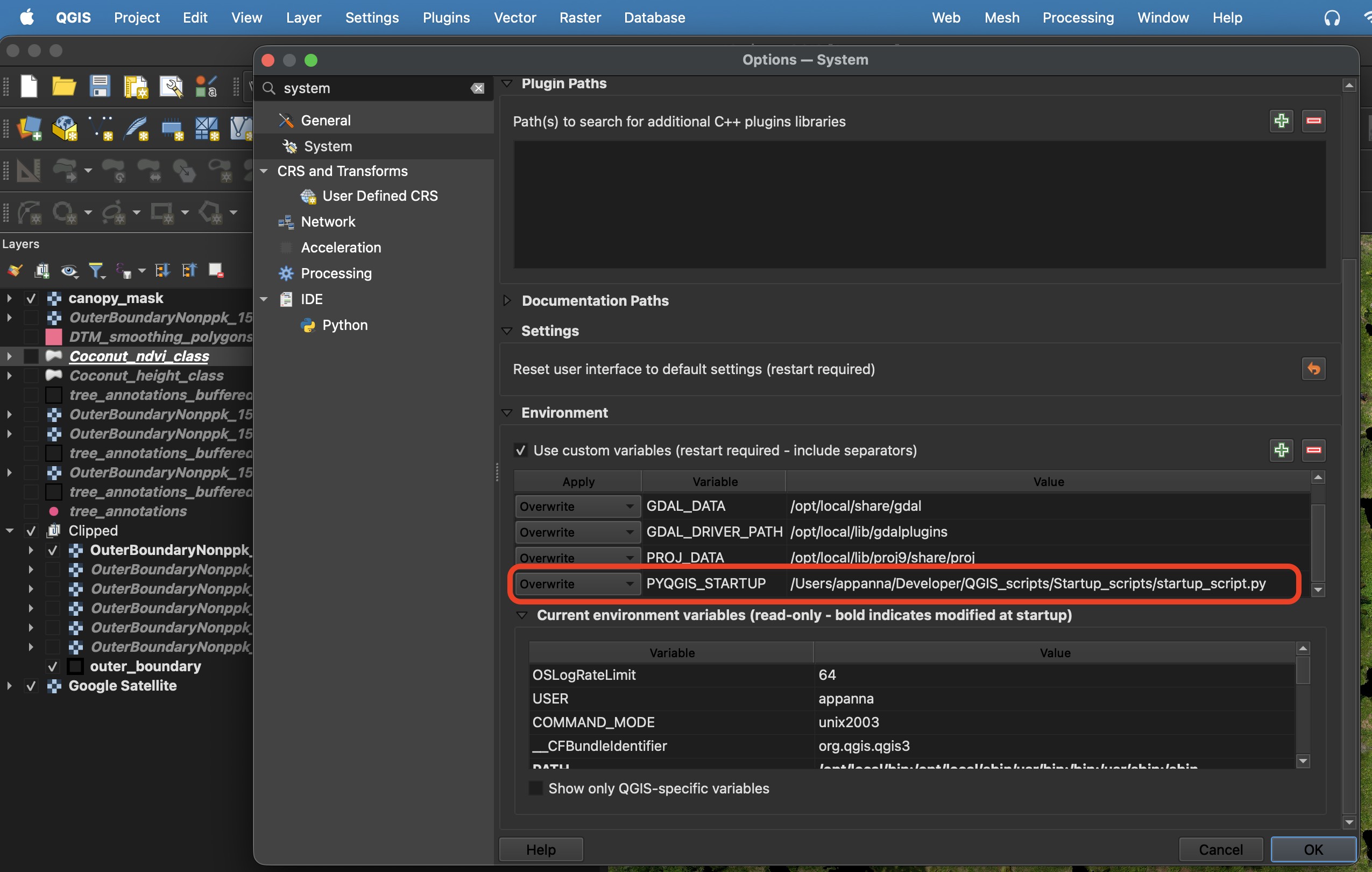Select the General options page
Image resolution: width=1372 pixels, height=872 pixels.
click(326, 120)
